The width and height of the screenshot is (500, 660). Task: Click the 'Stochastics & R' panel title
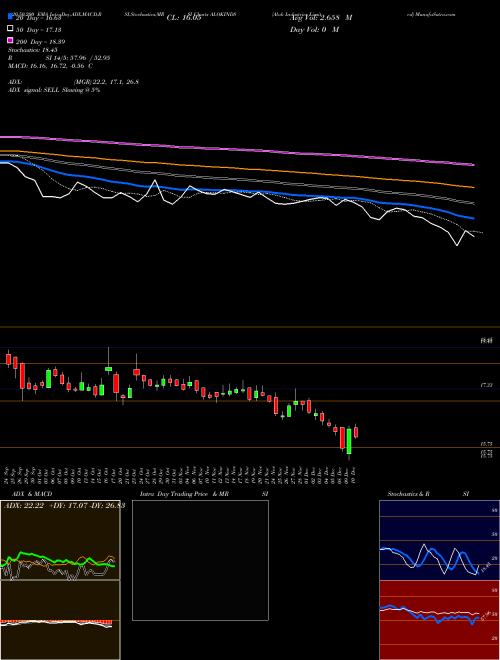pos(408,494)
